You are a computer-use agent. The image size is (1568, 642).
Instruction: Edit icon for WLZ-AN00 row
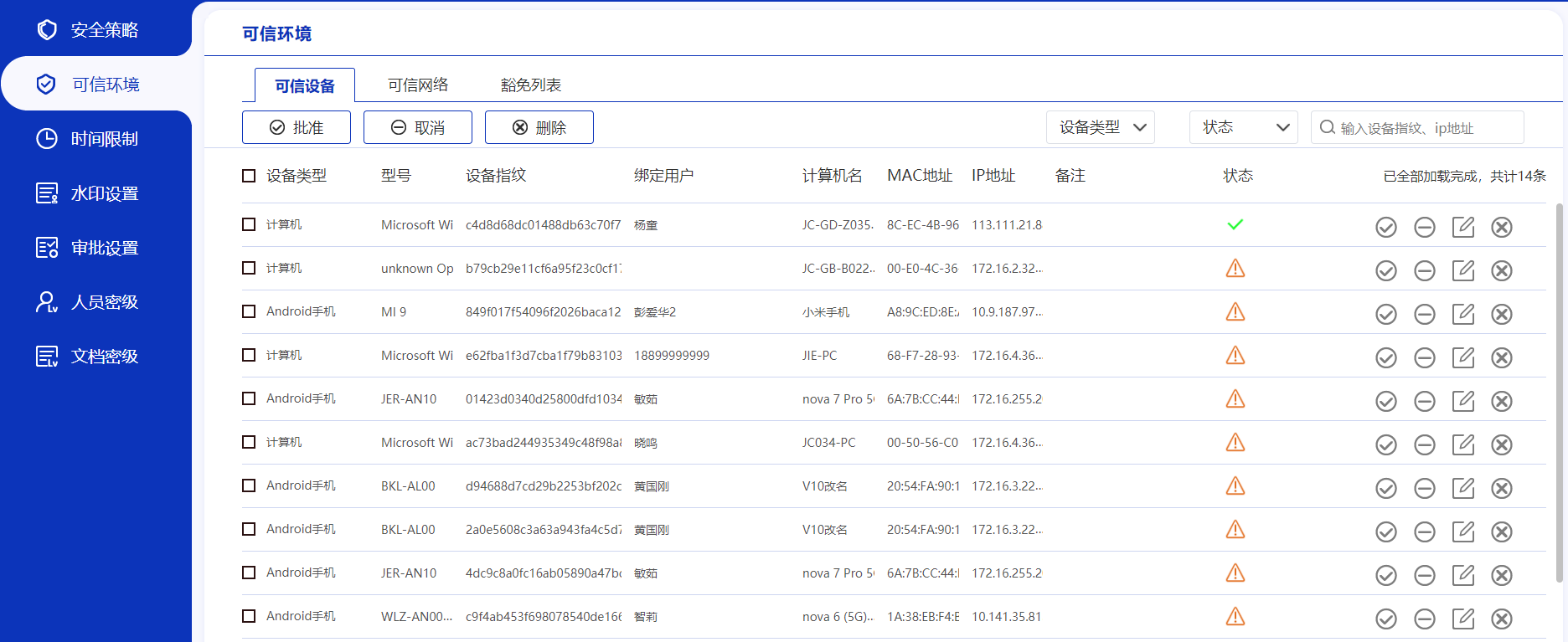[1463, 619]
